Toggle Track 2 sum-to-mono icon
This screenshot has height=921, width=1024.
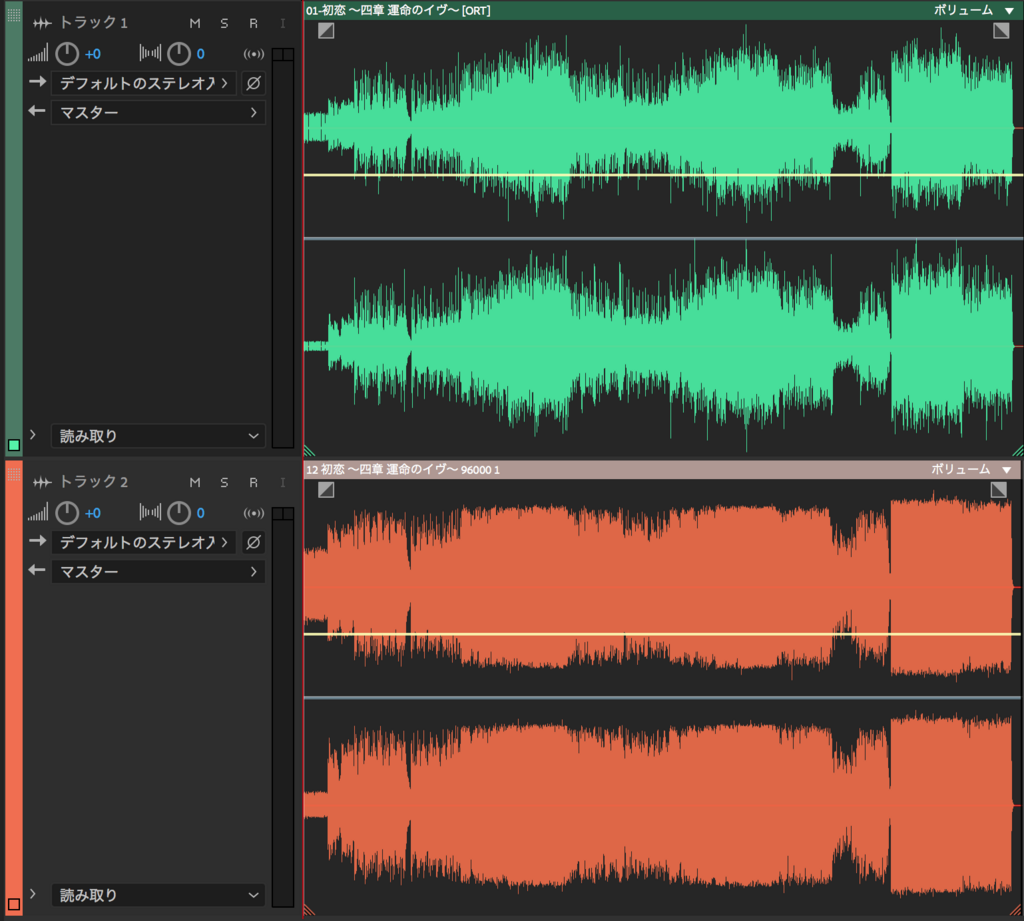[x=253, y=513]
